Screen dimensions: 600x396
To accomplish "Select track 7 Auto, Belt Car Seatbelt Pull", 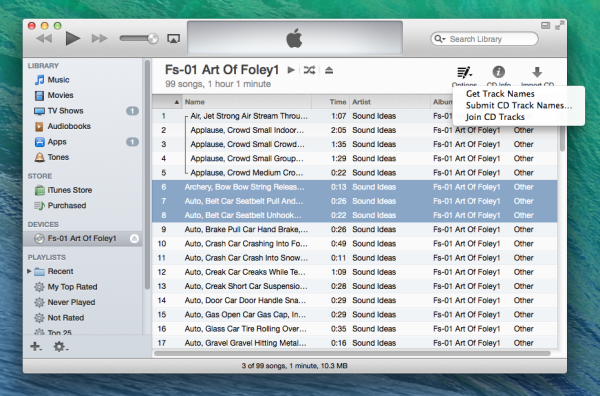I will pos(355,201).
